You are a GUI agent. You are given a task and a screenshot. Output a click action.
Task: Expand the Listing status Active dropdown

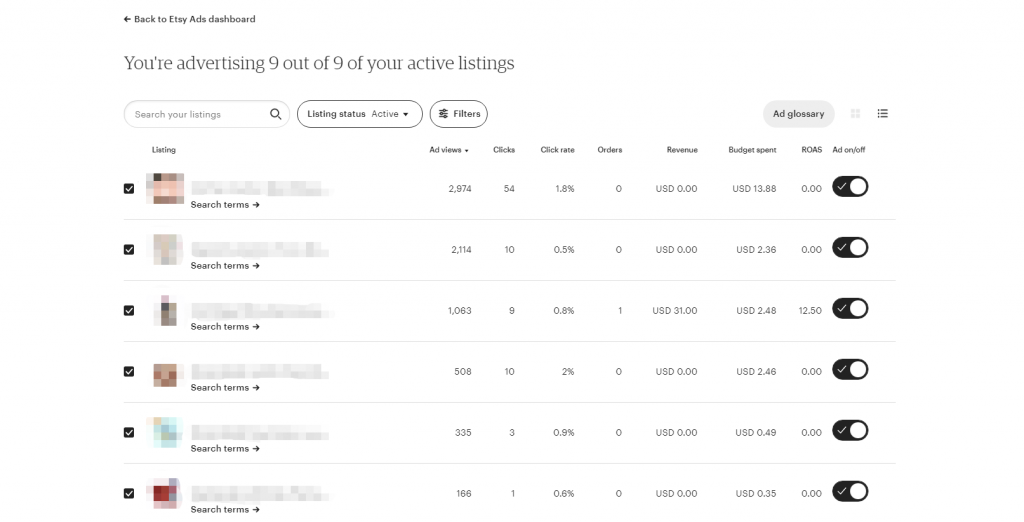[x=359, y=114]
